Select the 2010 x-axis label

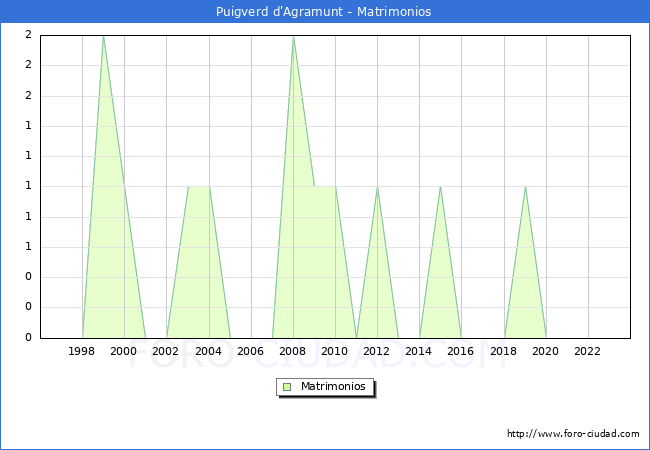tap(335, 351)
